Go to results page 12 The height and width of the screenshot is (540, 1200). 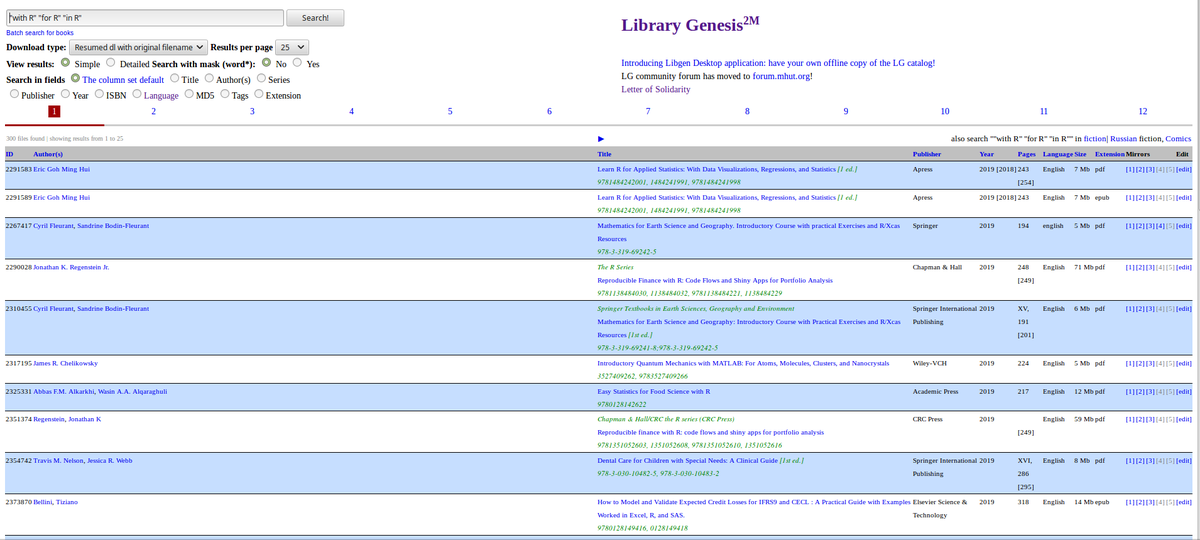pos(1143,111)
